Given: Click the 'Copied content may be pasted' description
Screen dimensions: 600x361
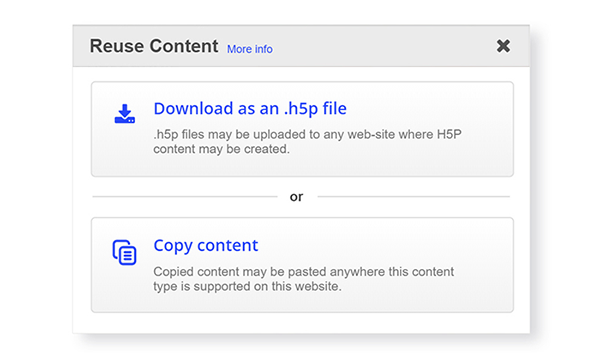Looking at the screenshot, I should coord(303,279).
